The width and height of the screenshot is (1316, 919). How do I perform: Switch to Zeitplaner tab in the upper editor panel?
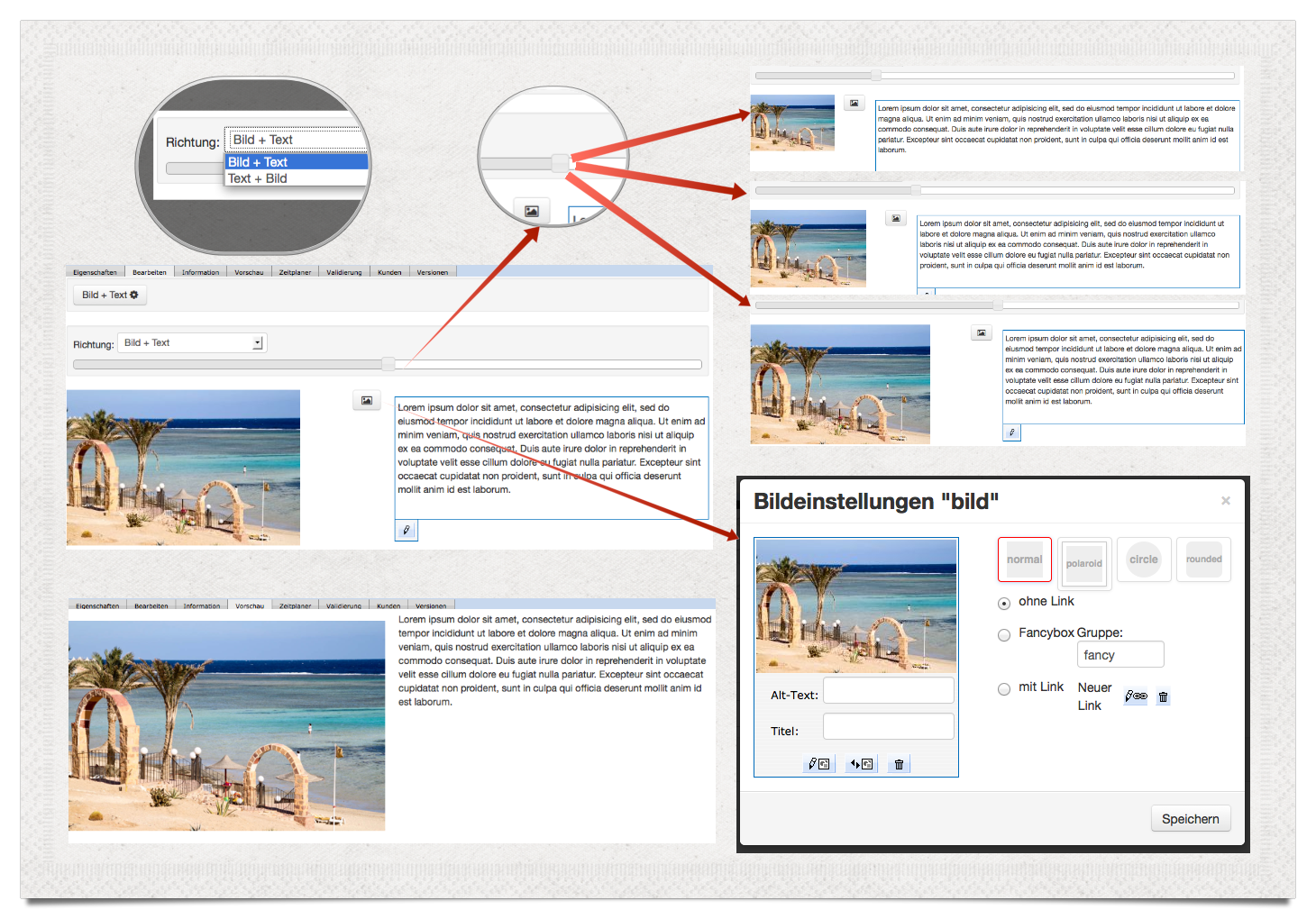[x=295, y=272]
